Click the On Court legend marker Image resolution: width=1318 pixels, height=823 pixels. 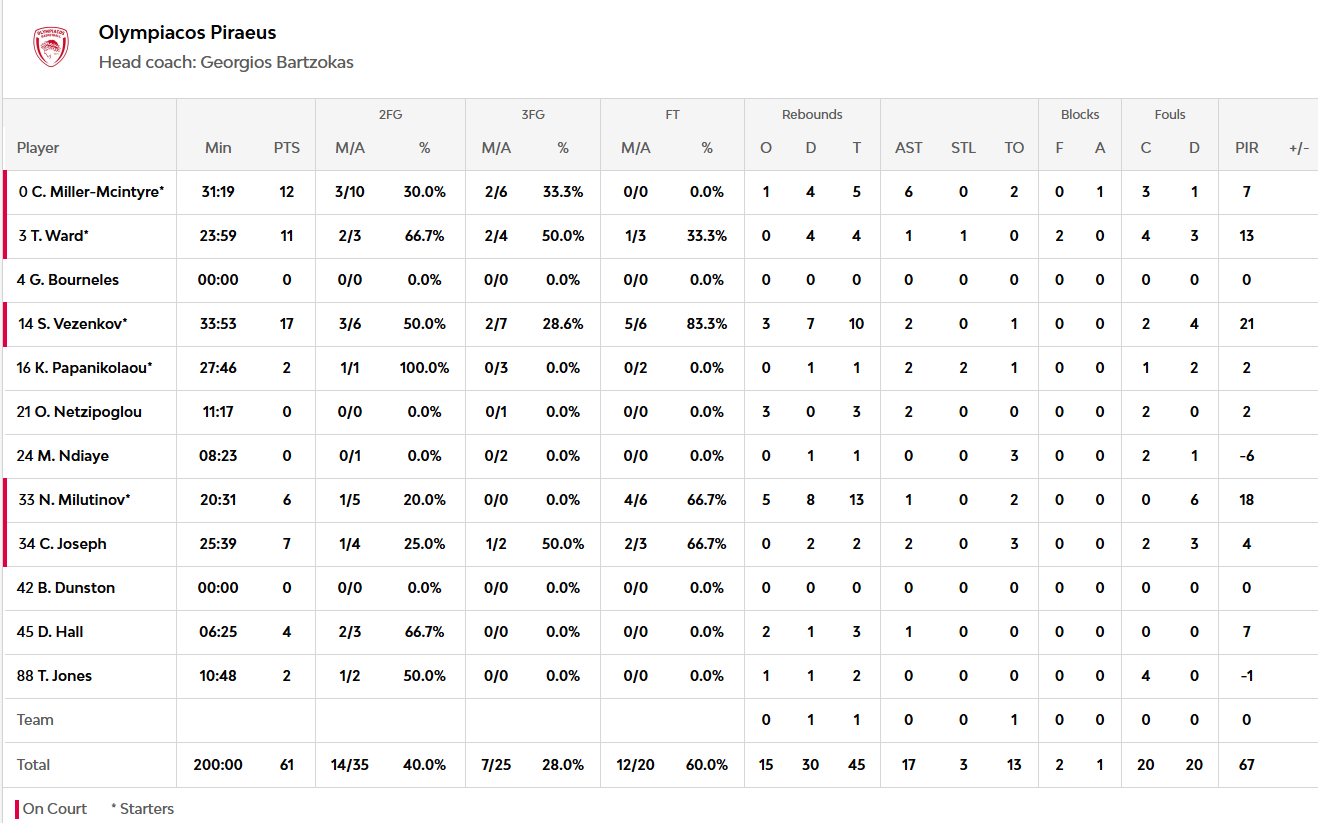[x=17, y=809]
